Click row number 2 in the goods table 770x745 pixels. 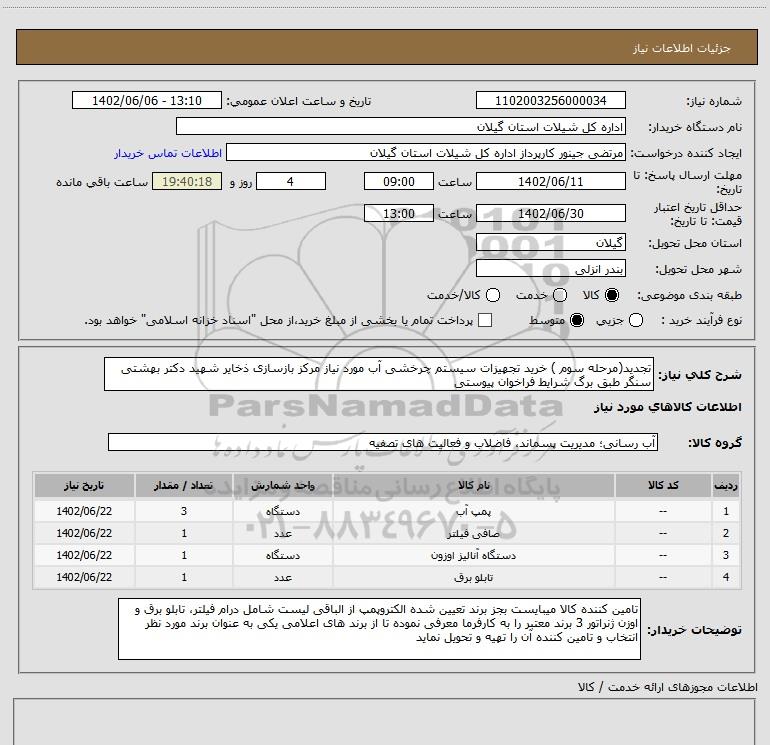(x=726, y=533)
